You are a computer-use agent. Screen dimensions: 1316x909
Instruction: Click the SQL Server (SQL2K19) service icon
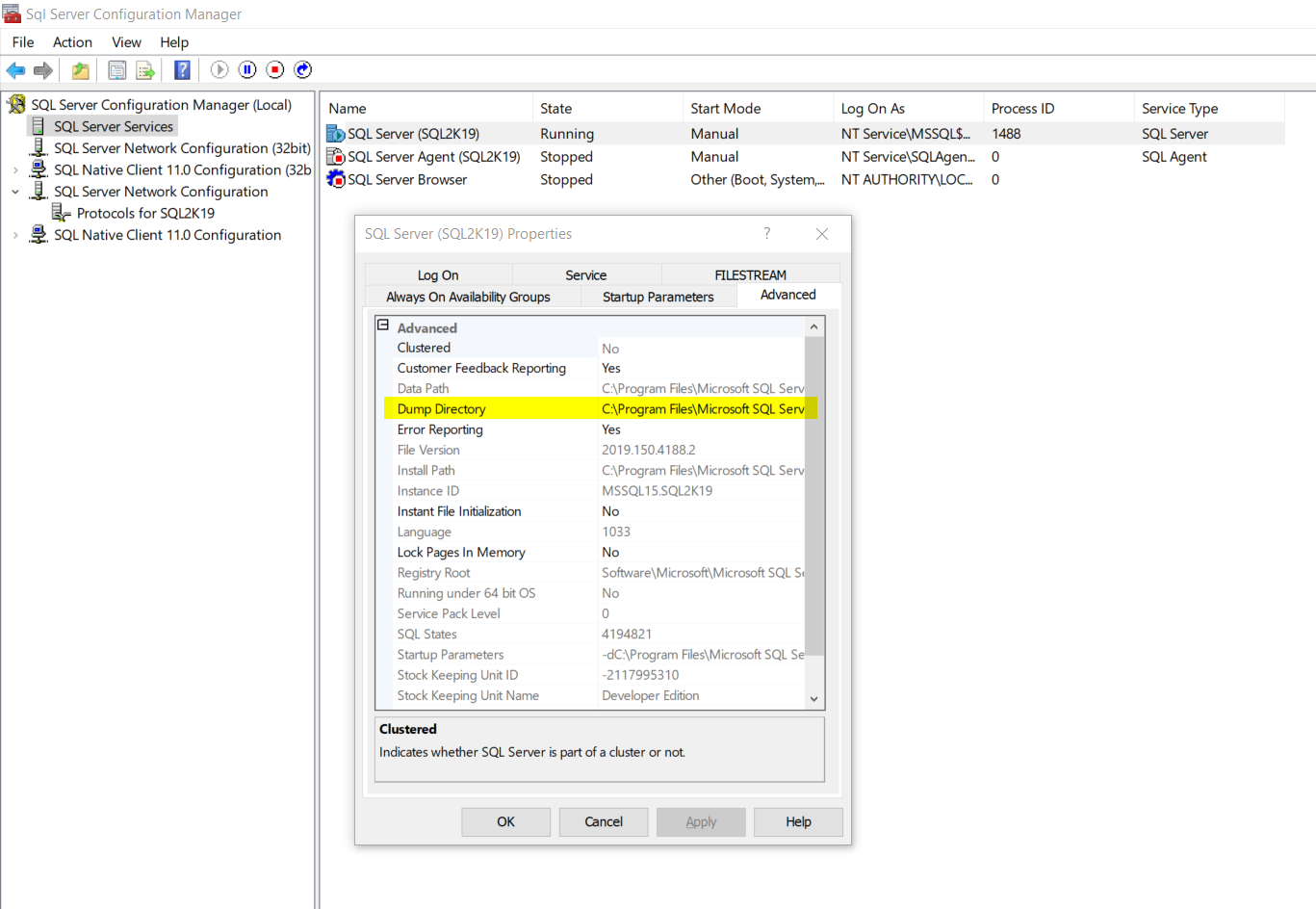[x=336, y=134]
